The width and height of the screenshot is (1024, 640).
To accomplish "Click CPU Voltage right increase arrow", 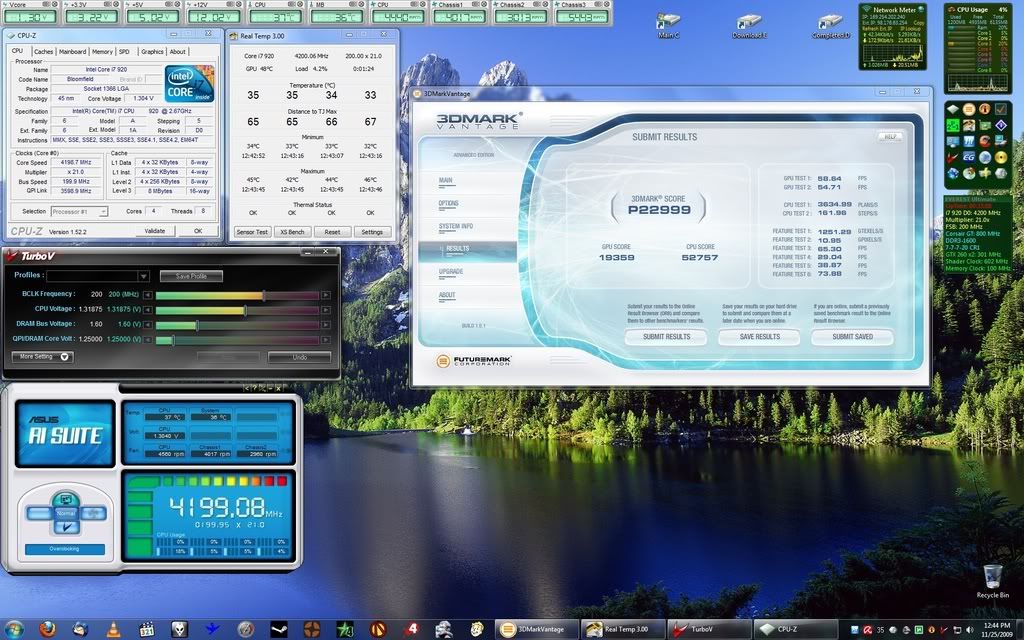I will tap(325, 310).
